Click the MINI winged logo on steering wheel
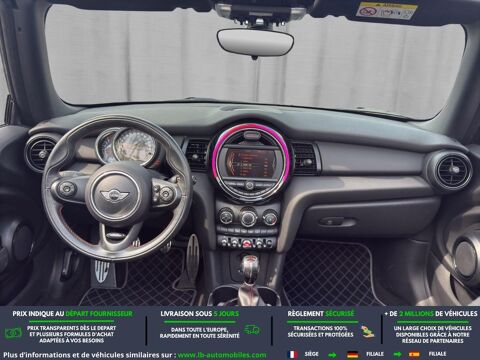 point(114,195)
